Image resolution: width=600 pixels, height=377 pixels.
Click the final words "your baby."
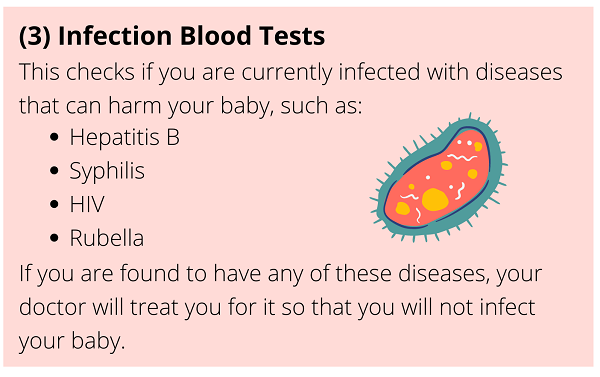point(72,341)
